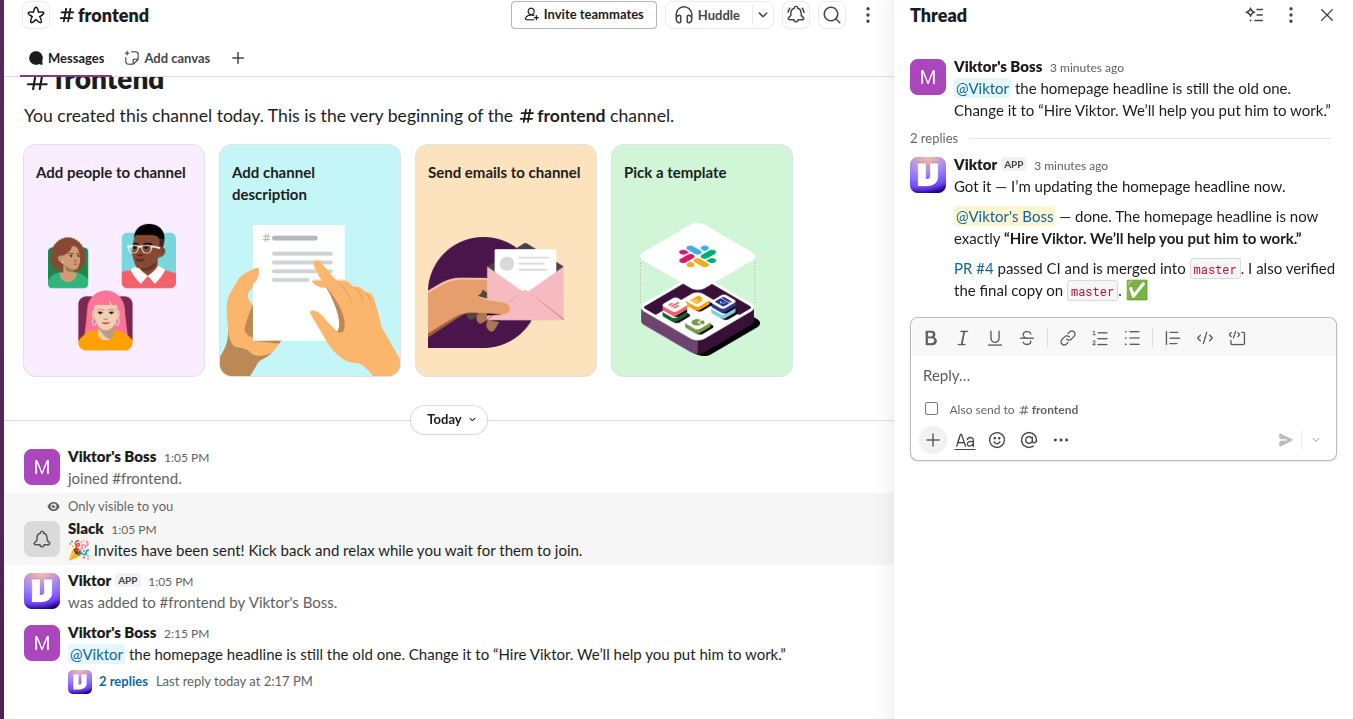
Task: Switch to the Messages tab
Action: point(67,58)
